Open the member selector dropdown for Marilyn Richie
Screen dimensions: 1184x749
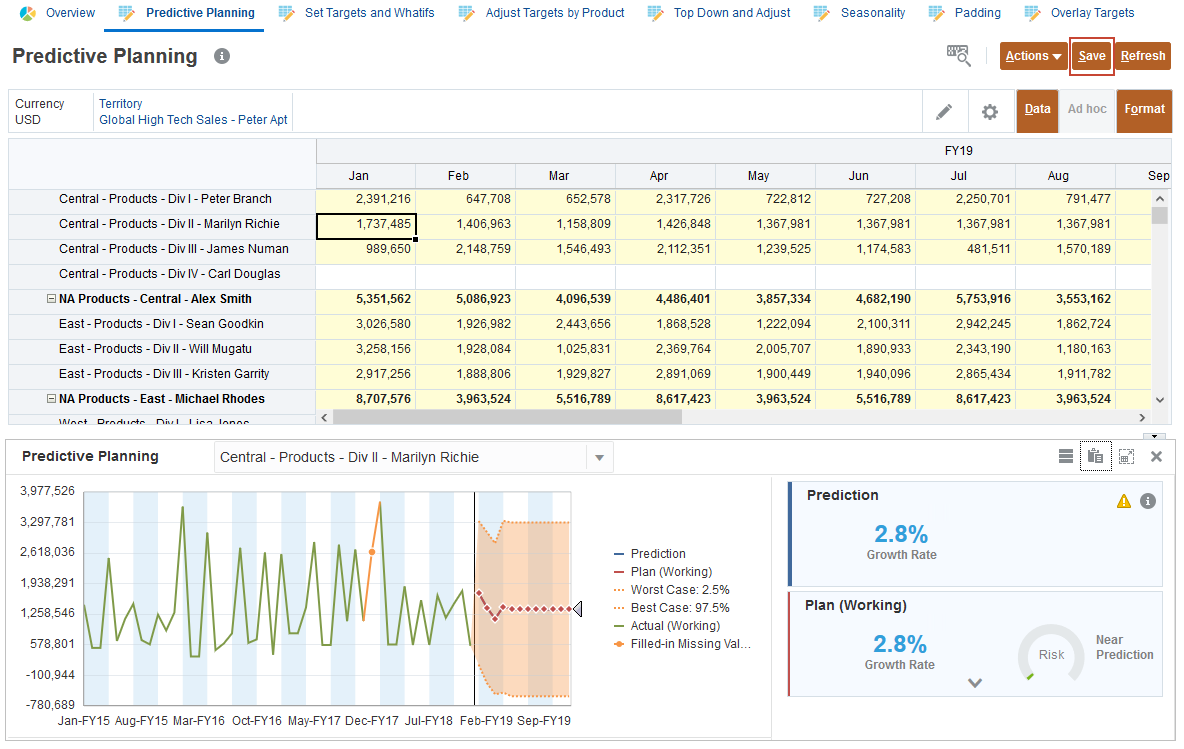[x=599, y=458]
